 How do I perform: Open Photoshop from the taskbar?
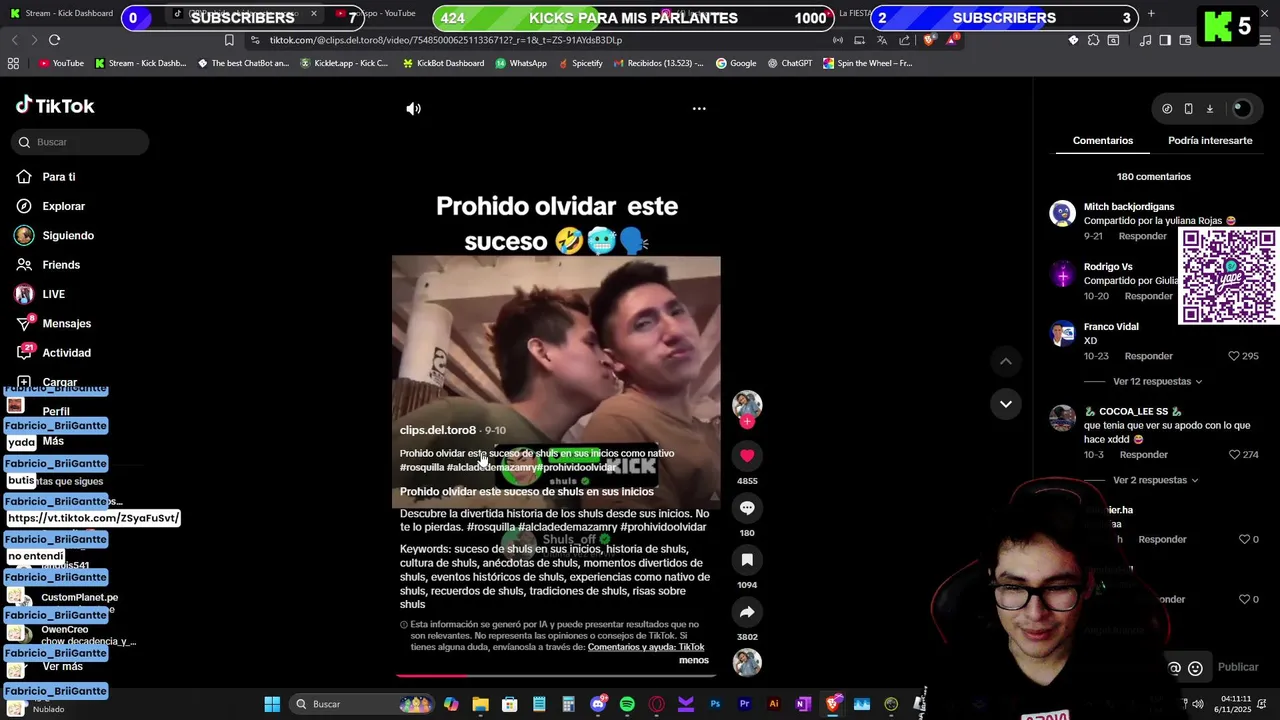pyautogui.click(x=715, y=704)
